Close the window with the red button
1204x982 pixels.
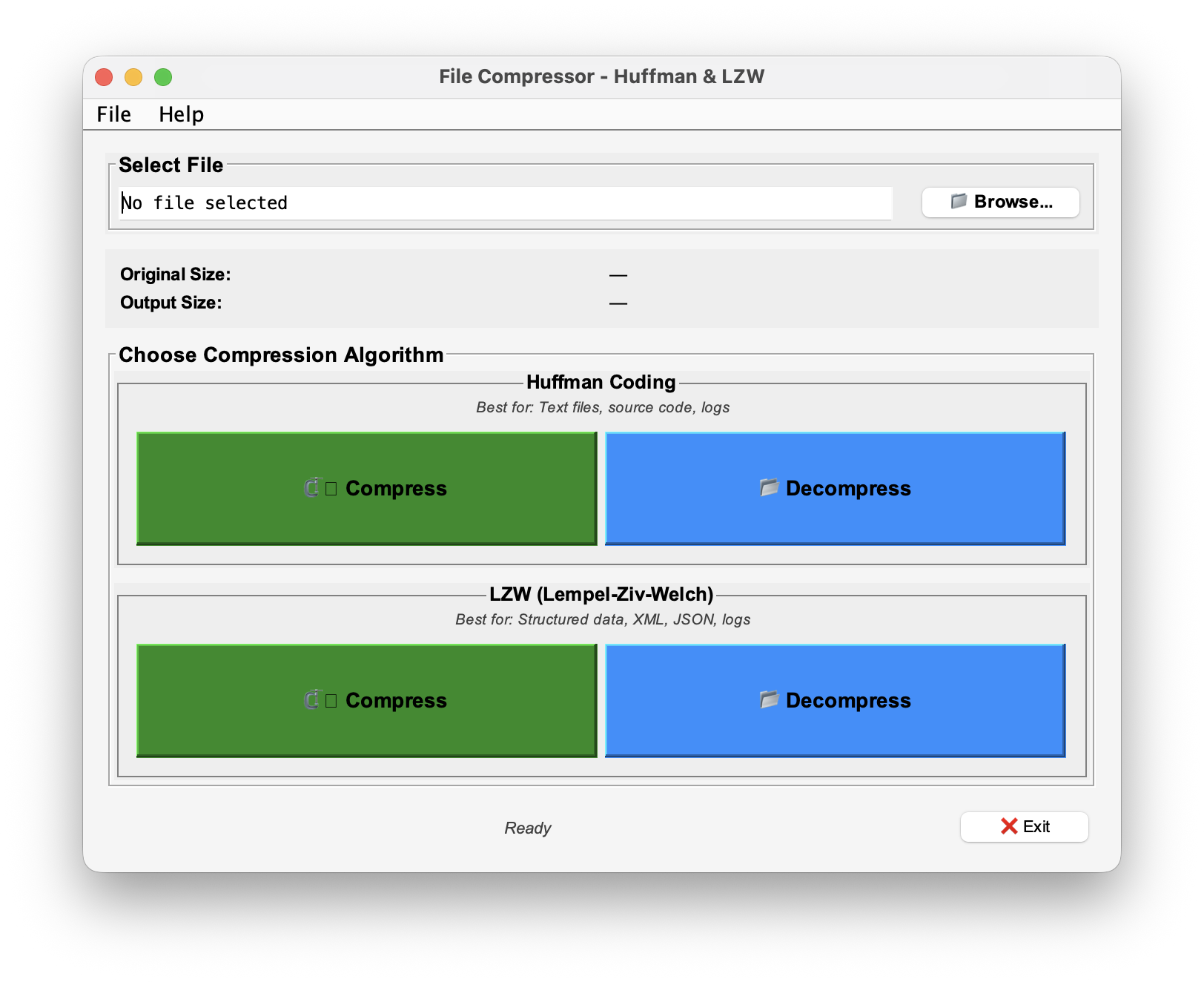click(104, 77)
